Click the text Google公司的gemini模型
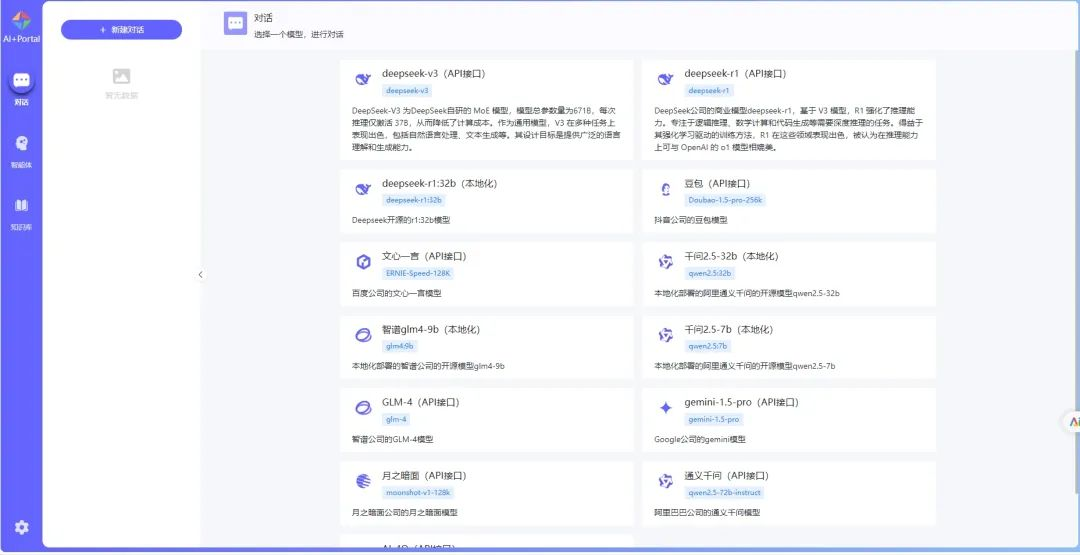Screen dimensions: 1080x555 click(x=699, y=439)
